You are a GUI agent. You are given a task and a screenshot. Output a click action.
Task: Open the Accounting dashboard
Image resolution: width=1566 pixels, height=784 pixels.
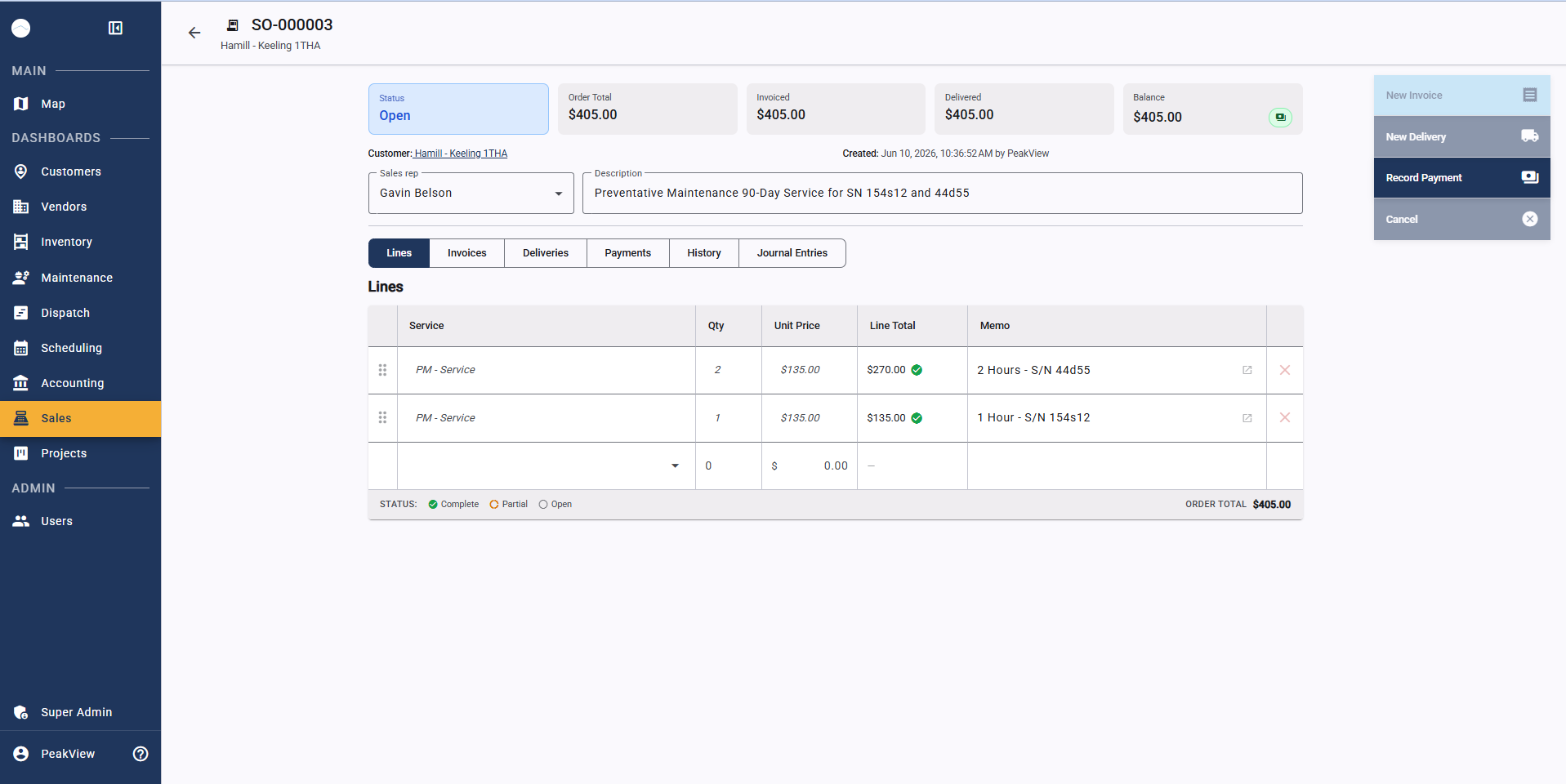click(80, 383)
